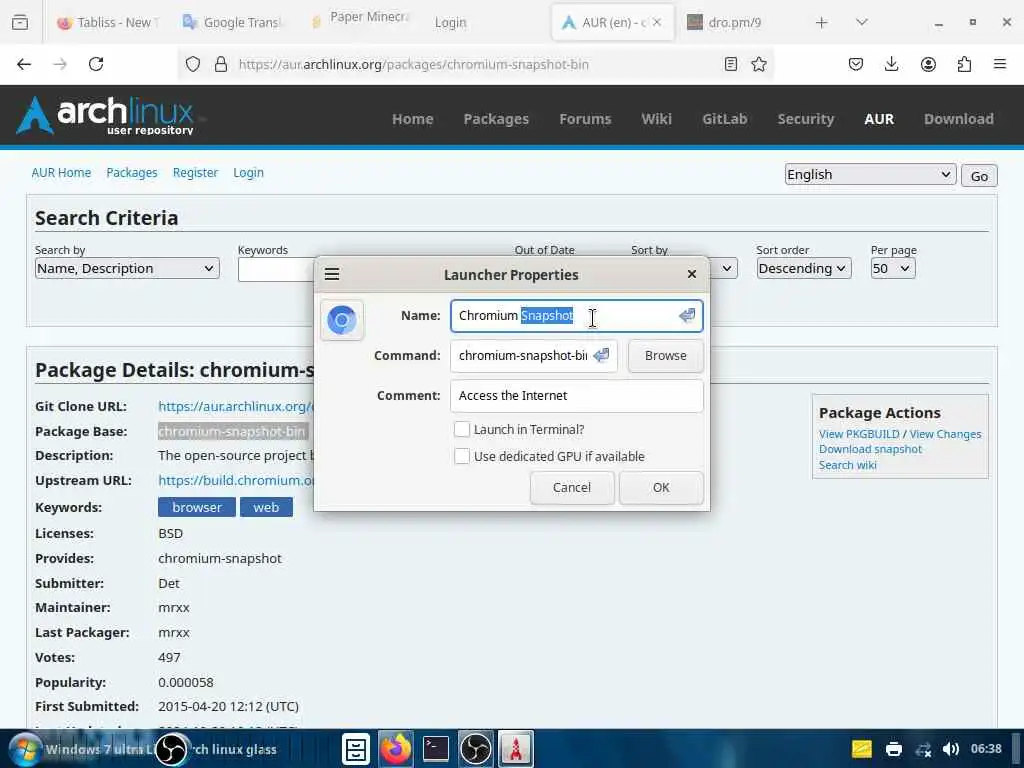Open terminal from the taskbar
The image size is (1024, 768).
coord(436,749)
